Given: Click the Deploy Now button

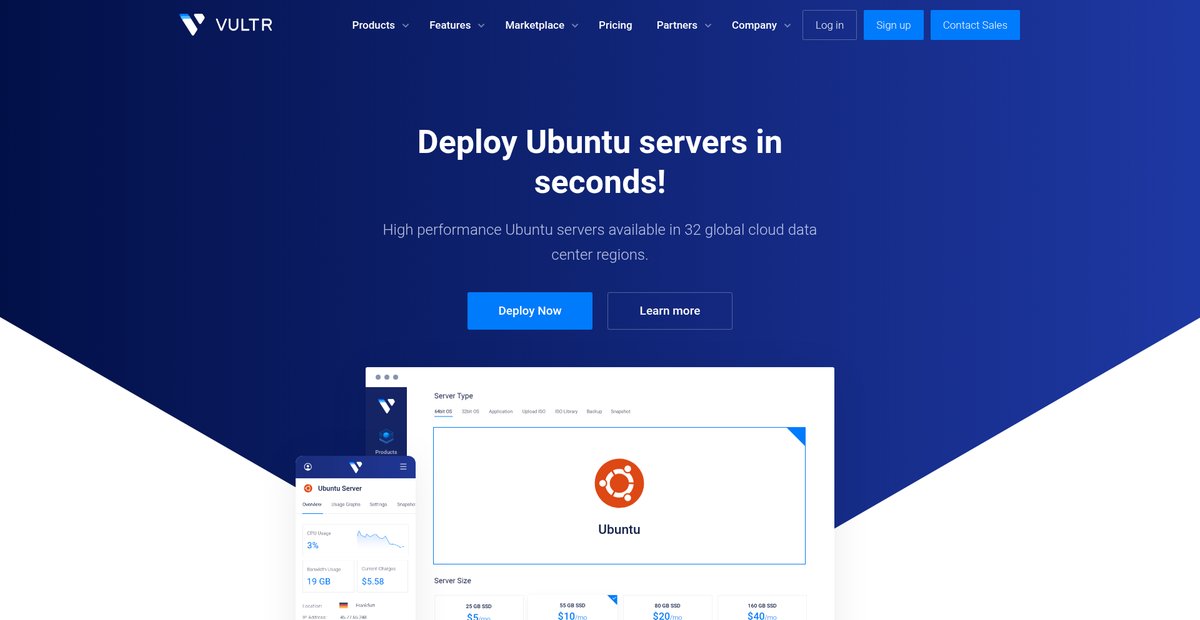Looking at the screenshot, I should [529, 311].
